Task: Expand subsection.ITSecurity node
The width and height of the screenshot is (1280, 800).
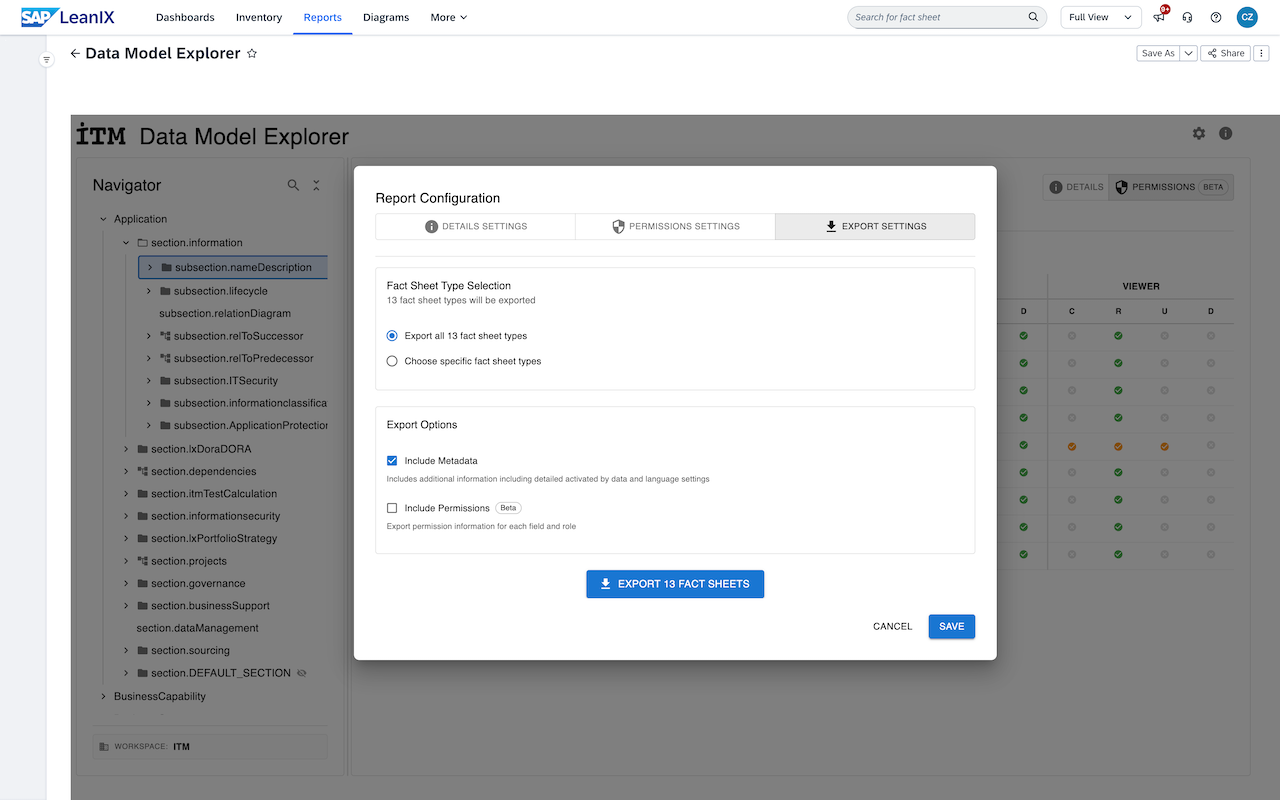Action: 149,381
